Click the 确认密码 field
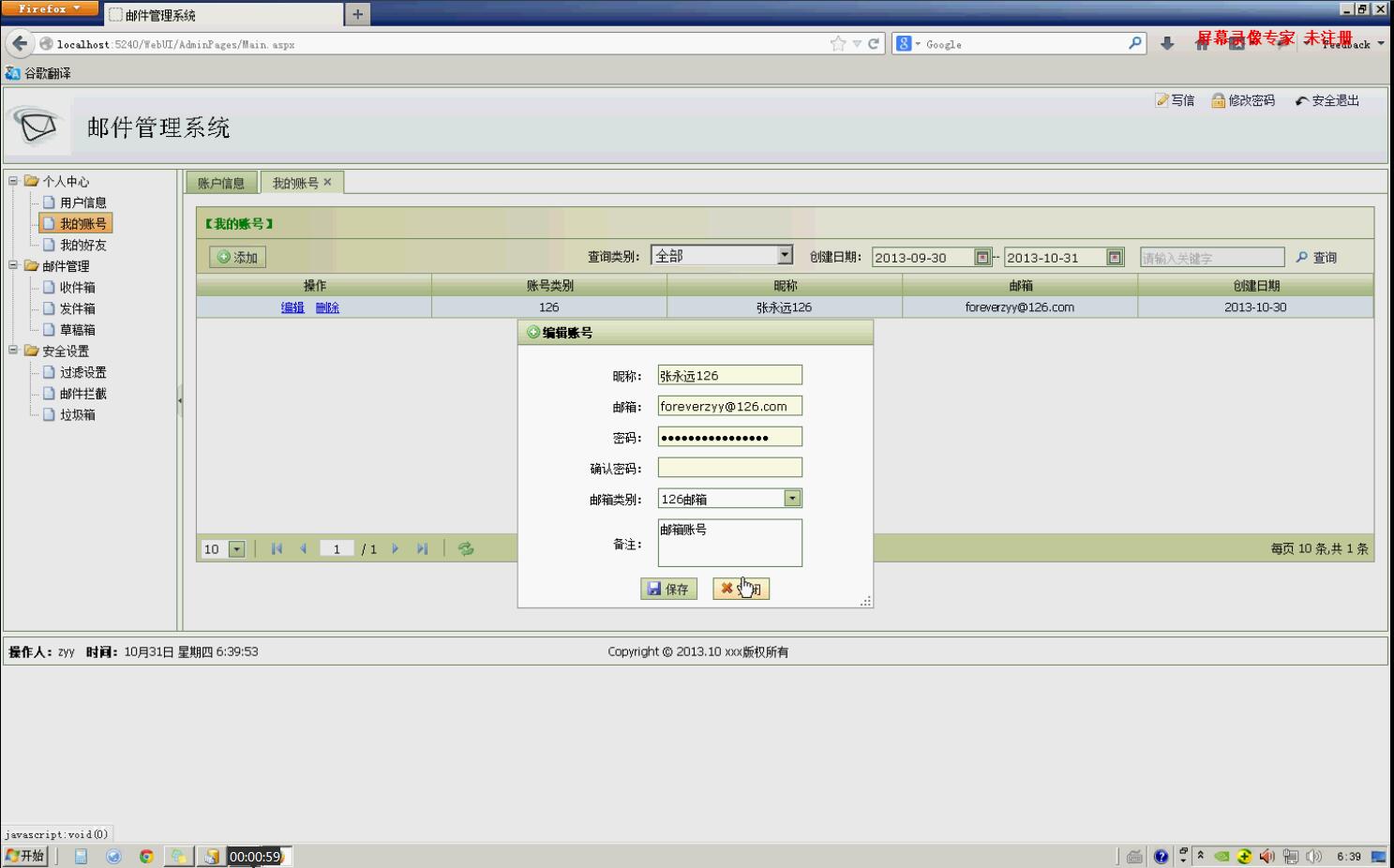The height and width of the screenshot is (868, 1394). (x=729, y=468)
